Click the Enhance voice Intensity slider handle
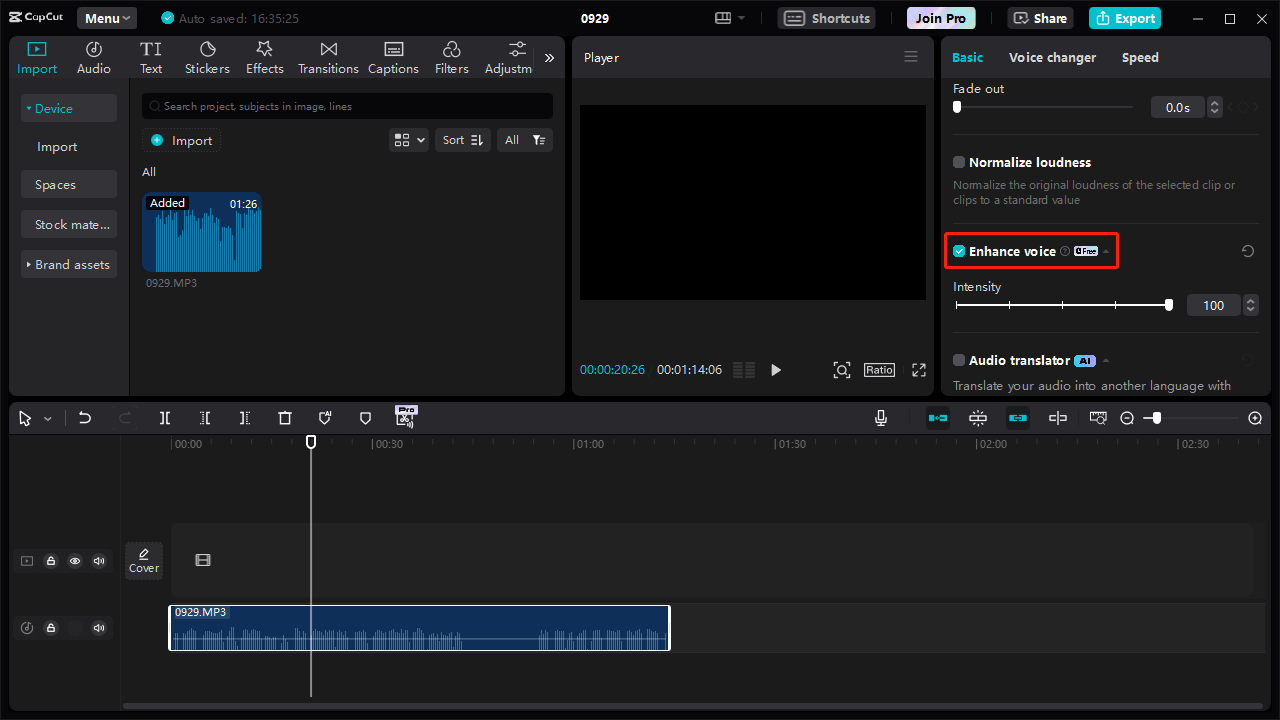1280x720 pixels. pyautogui.click(x=1169, y=305)
